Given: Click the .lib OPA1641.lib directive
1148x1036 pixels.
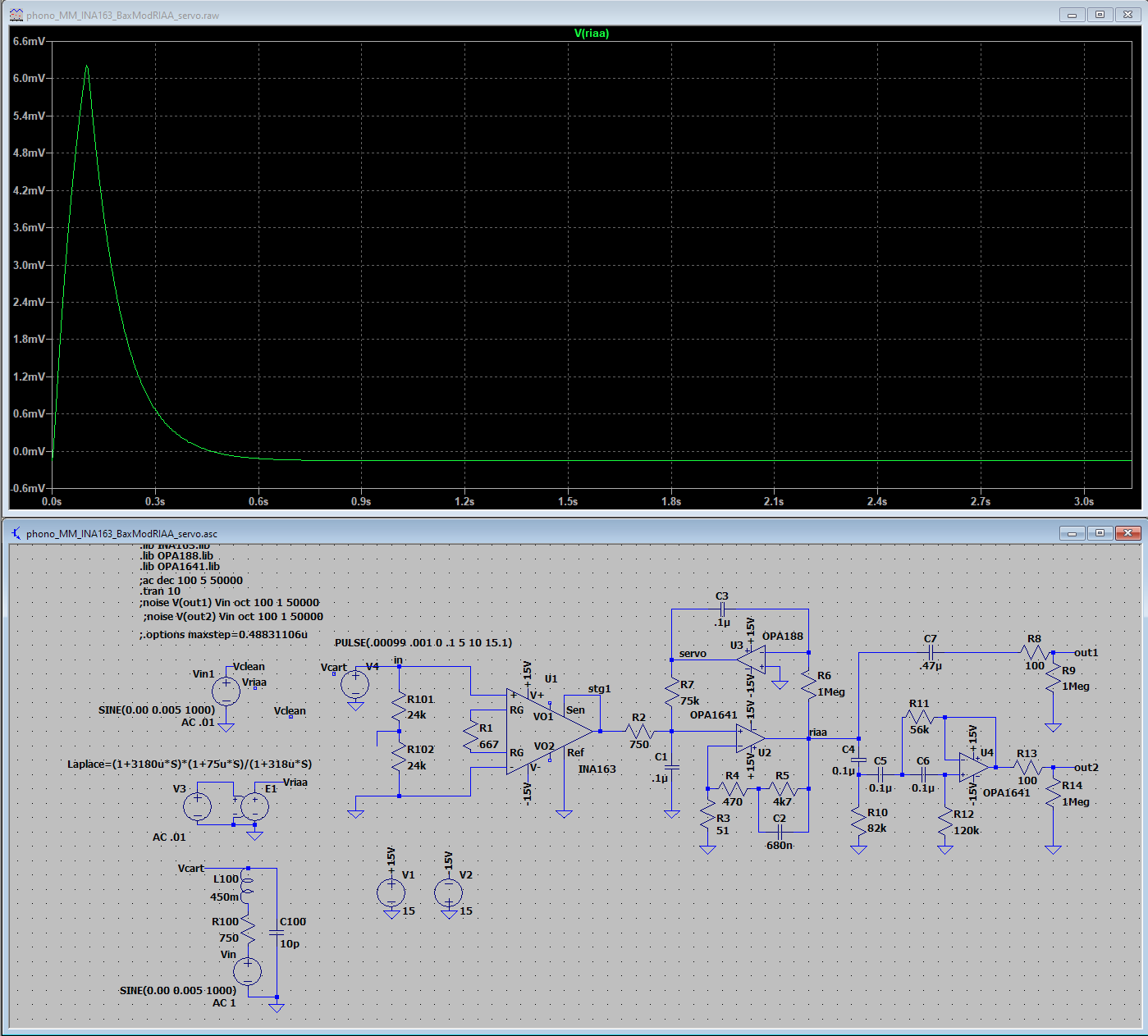Looking at the screenshot, I should coord(180,567).
